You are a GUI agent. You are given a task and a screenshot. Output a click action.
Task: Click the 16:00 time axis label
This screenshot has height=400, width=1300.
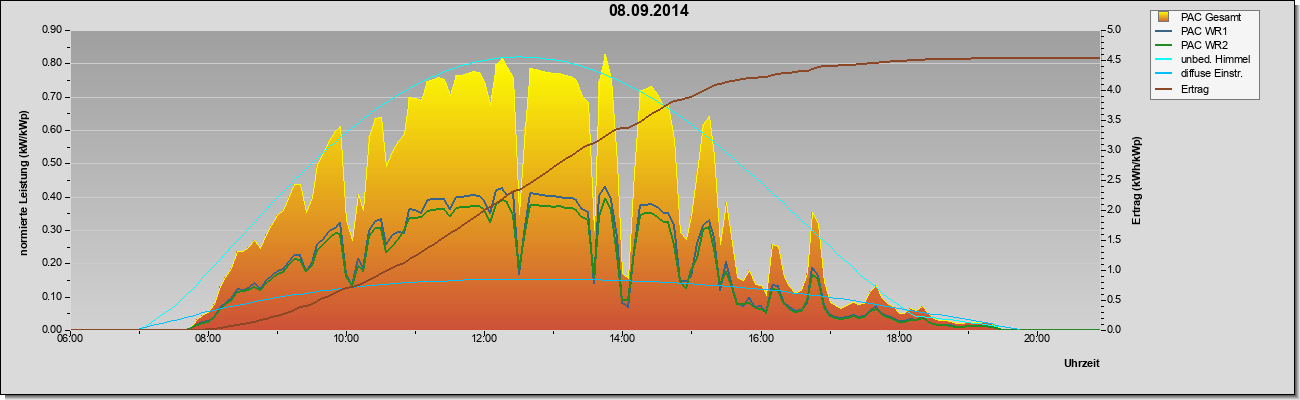pos(760,338)
